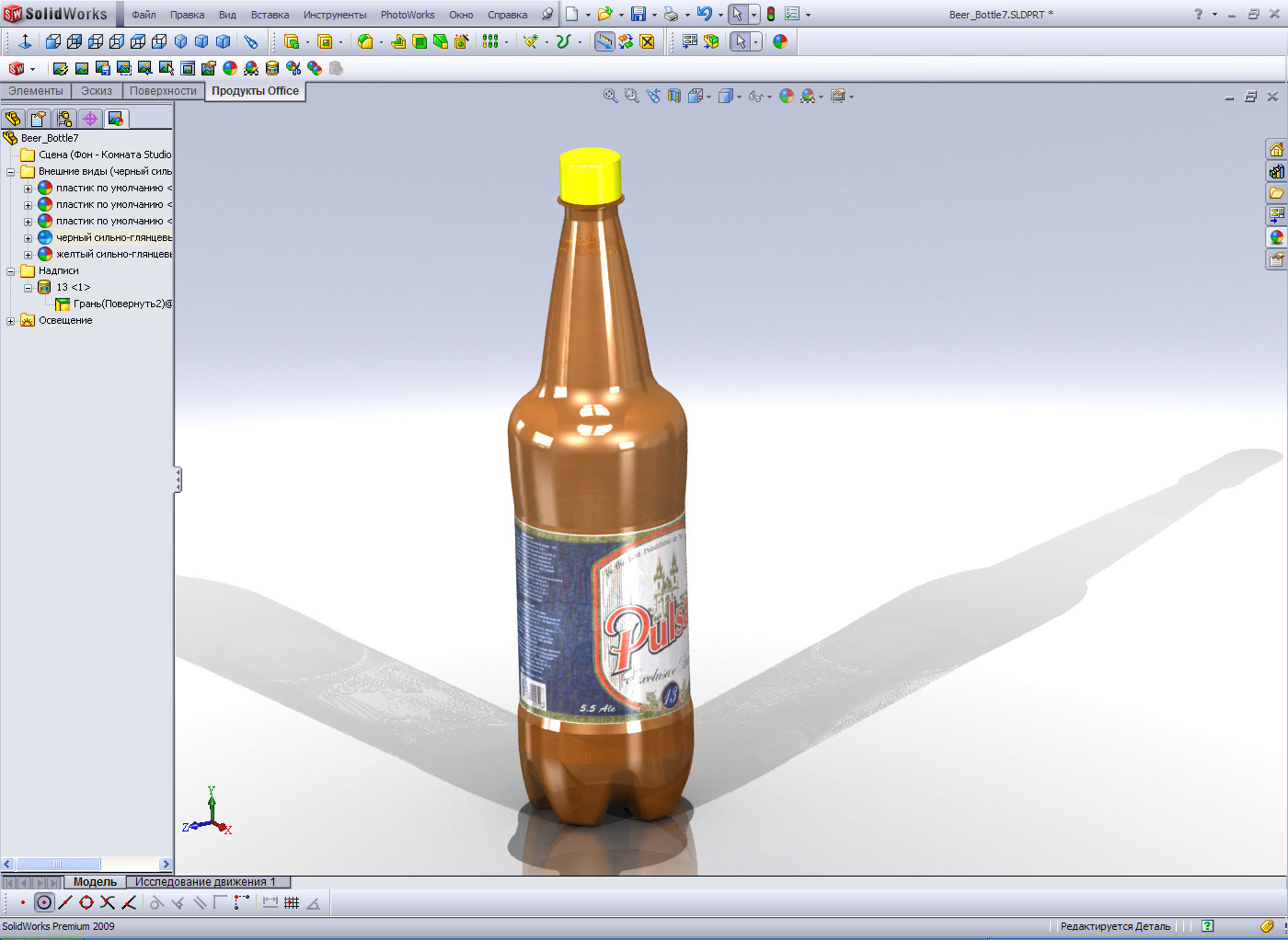Screen dimensions: 1288x940
Task: Click the panel collapse handle beside the tree
Action: (x=178, y=479)
